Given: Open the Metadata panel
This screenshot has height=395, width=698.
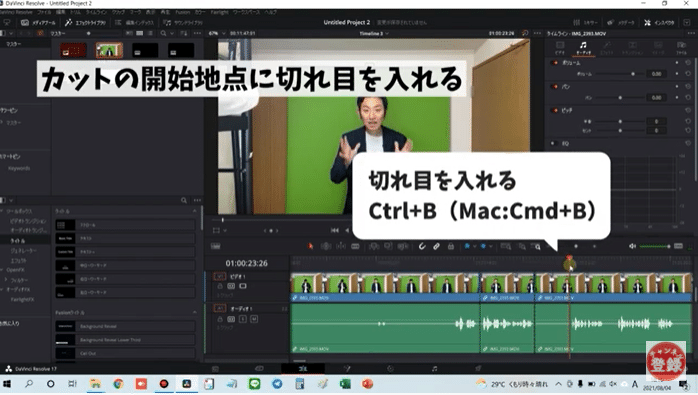Looking at the screenshot, I should [621, 22].
